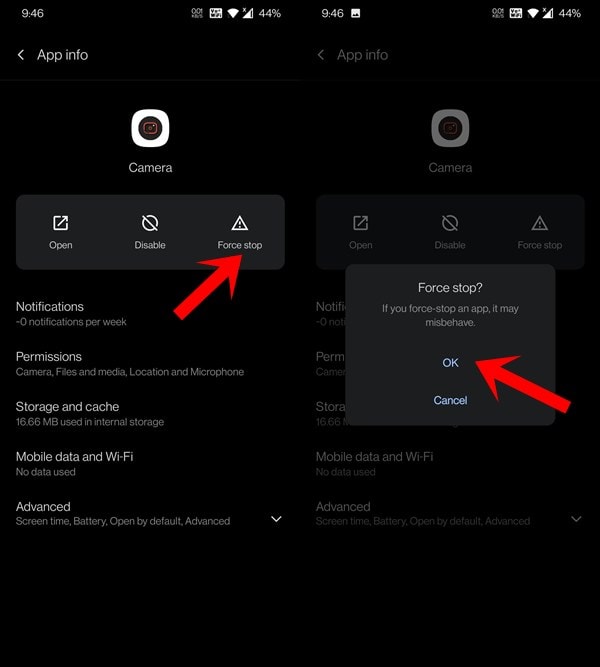Tap the Disable icon in the left panel

coord(150,223)
